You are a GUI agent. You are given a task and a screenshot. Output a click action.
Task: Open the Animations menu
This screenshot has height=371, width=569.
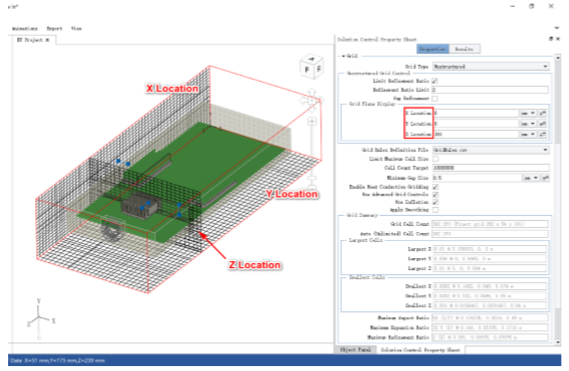[x=25, y=28]
